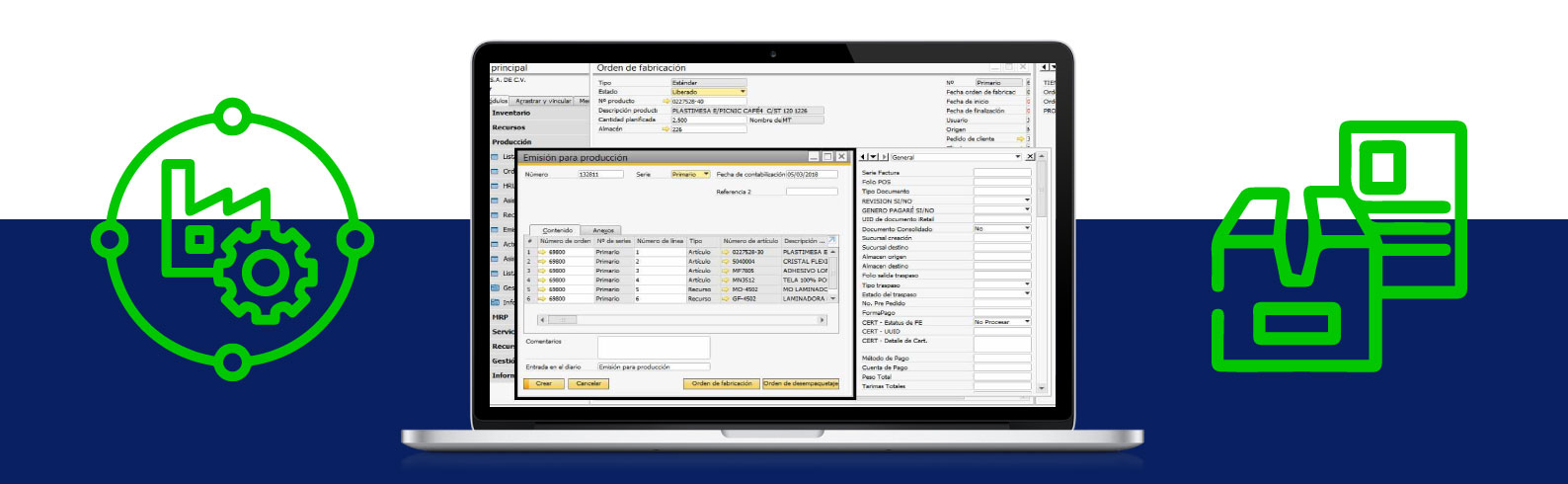
Task: Open the CERT Estatus No Procesar dropdown
Action: click(x=1027, y=322)
